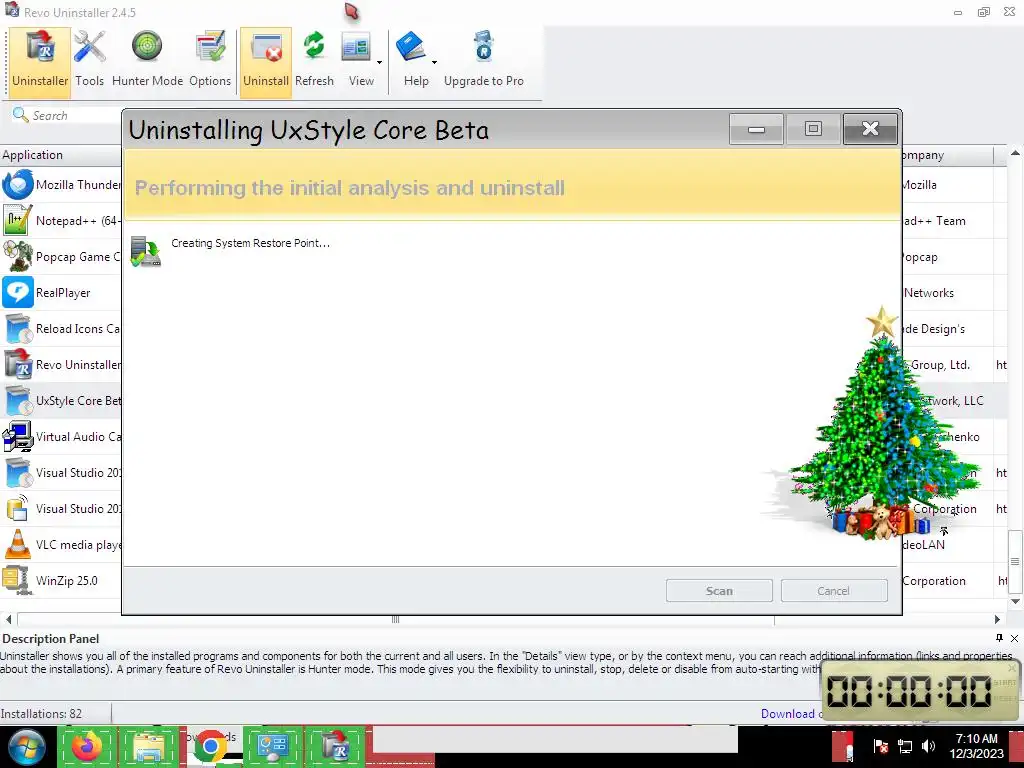1024x768 pixels.
Task: Select the Revo Uninstaller list icon
Action: [18, 364]
